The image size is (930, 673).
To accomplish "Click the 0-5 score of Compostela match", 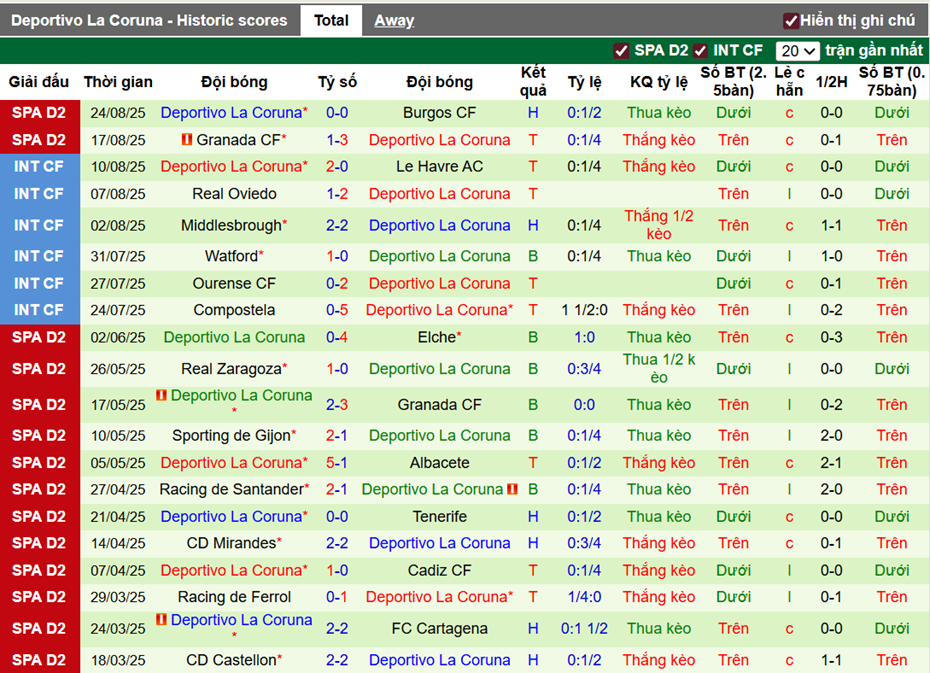I will click(x=337, y=310).
